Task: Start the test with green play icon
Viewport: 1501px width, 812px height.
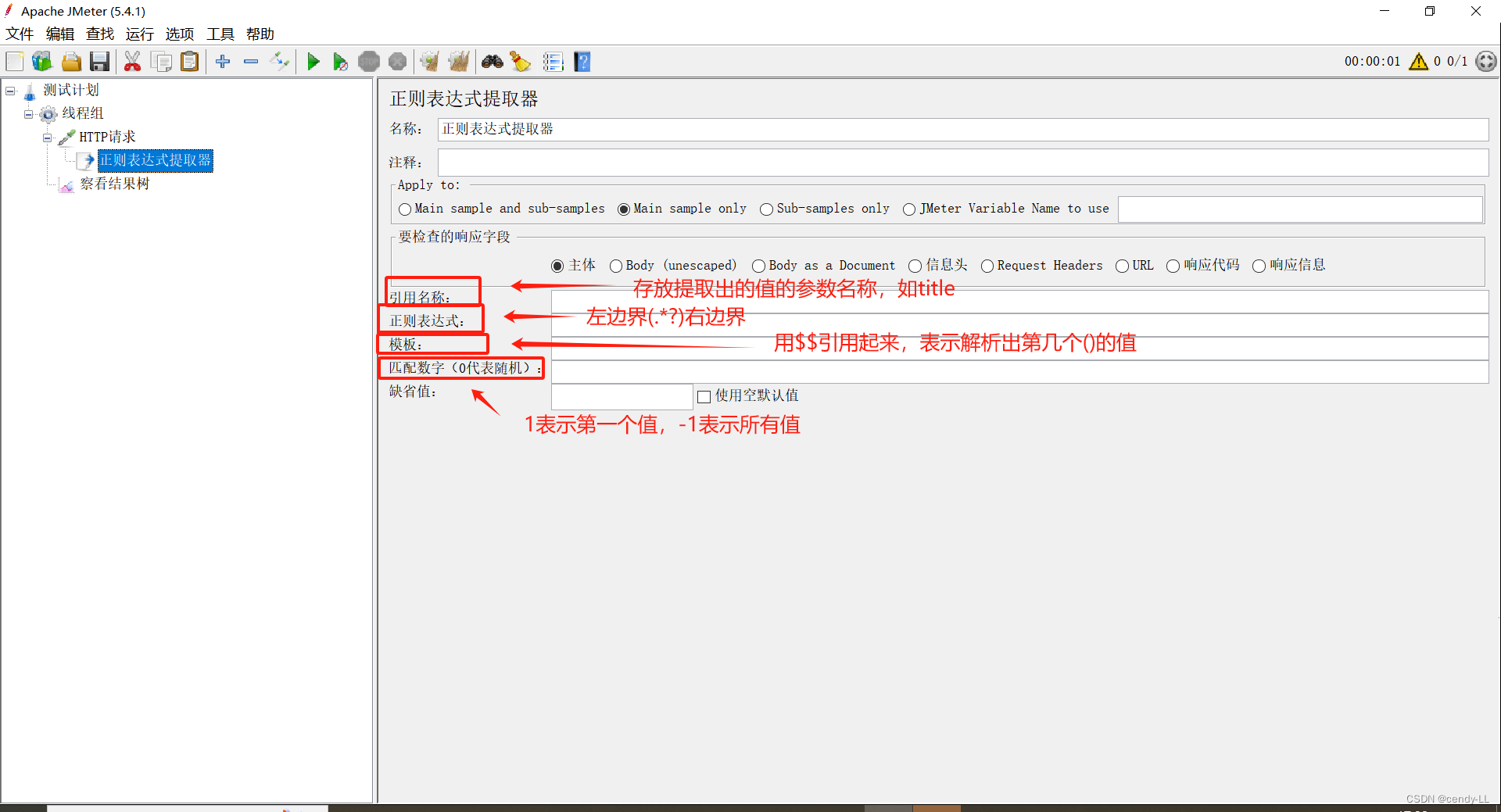Action: point(313,62)
